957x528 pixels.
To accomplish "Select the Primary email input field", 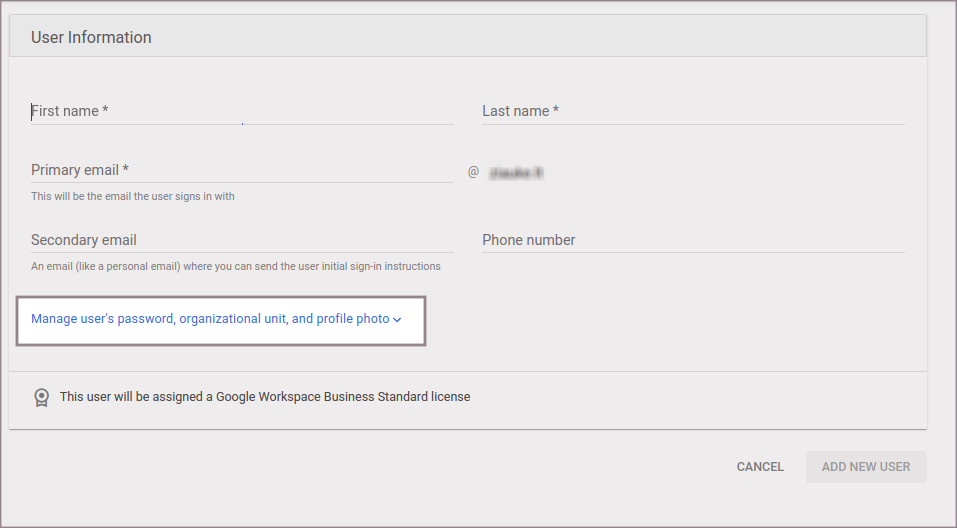I will point(241,170).
